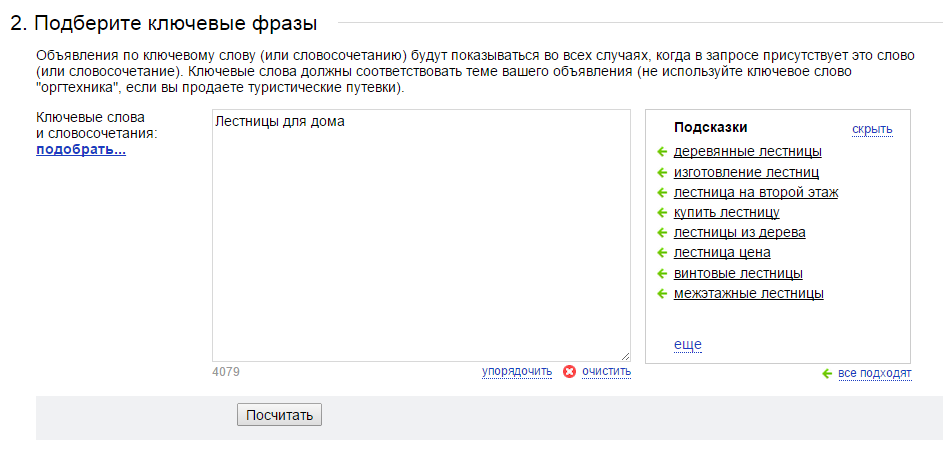Select деревянные лестницы suggestion link
This screenshot has height=463, width=943.
(748, 152)
